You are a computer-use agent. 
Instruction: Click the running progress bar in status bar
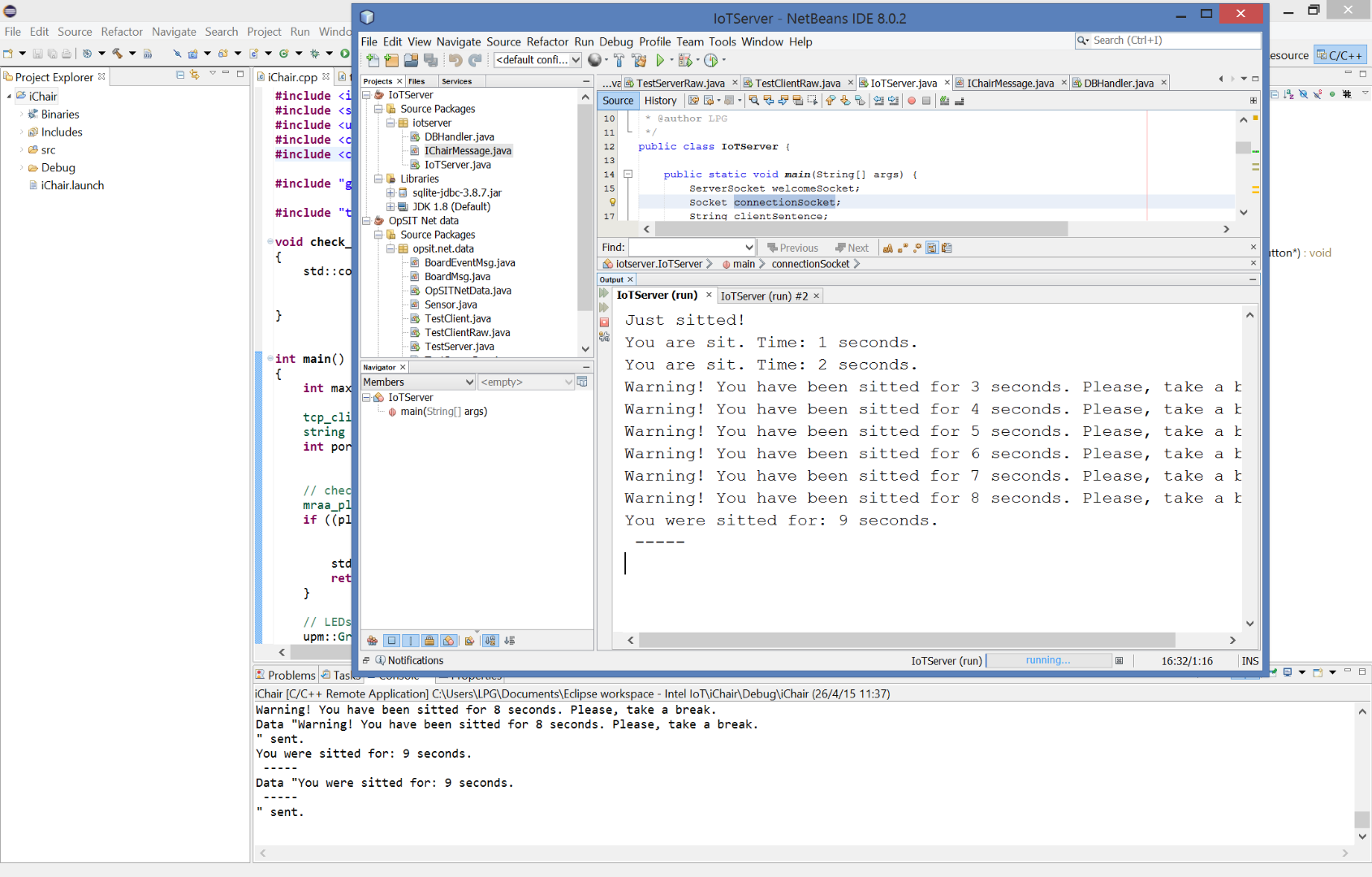pyautogui.click(x=1048, y=660)
